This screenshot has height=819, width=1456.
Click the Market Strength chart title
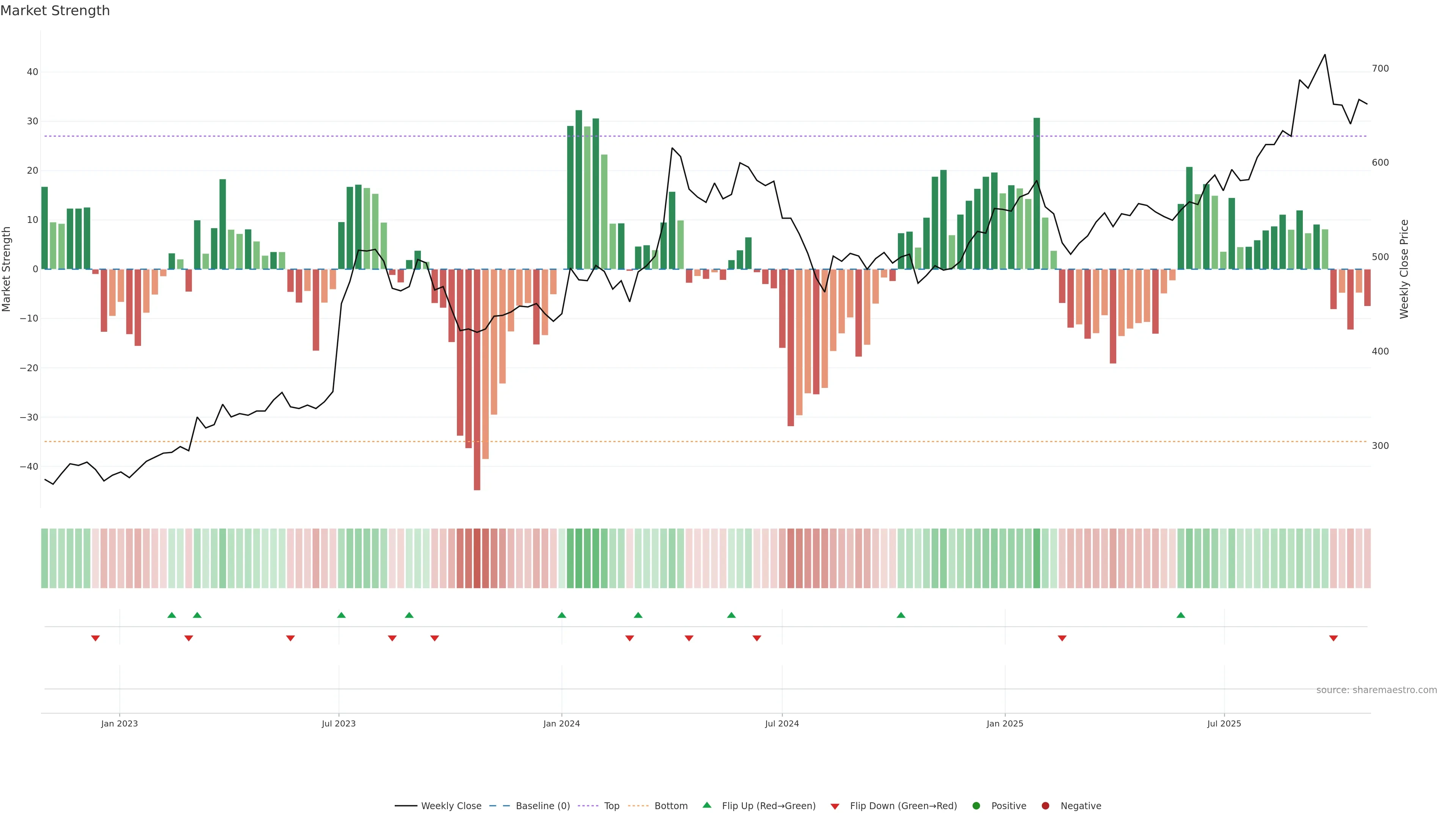[x=55, y=11]
